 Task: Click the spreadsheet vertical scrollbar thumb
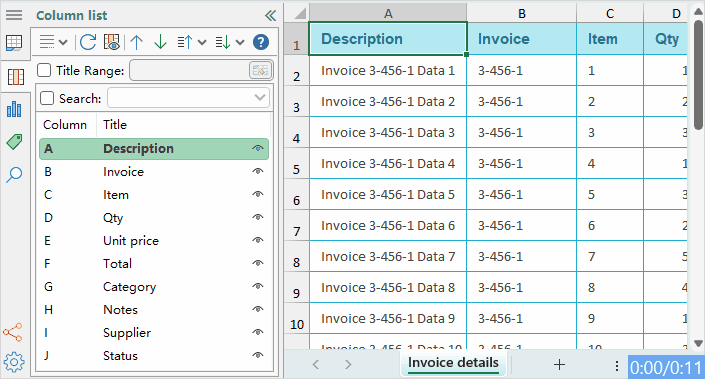click(698, 74)
